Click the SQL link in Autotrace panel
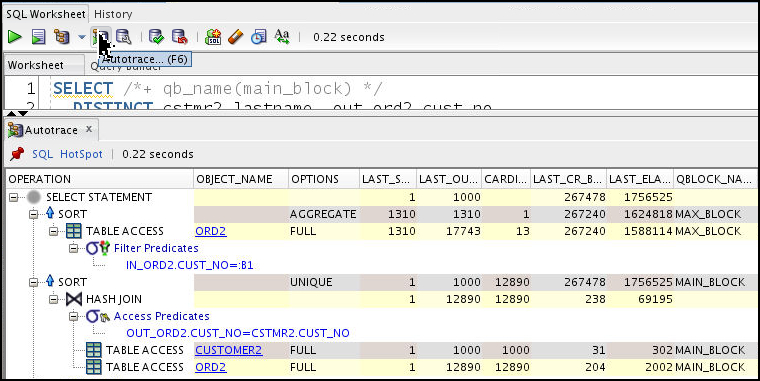 point(42,154)
